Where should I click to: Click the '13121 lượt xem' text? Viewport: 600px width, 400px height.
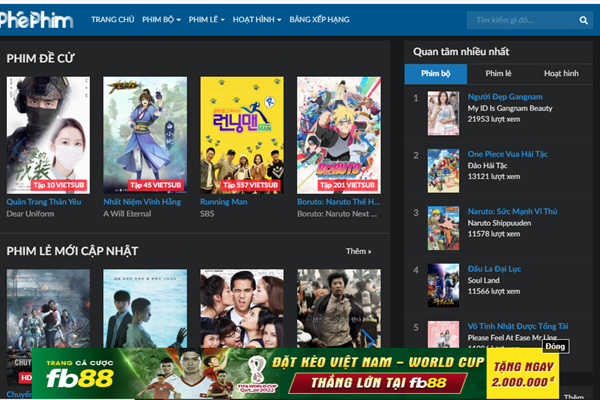(x=494, y=176)
